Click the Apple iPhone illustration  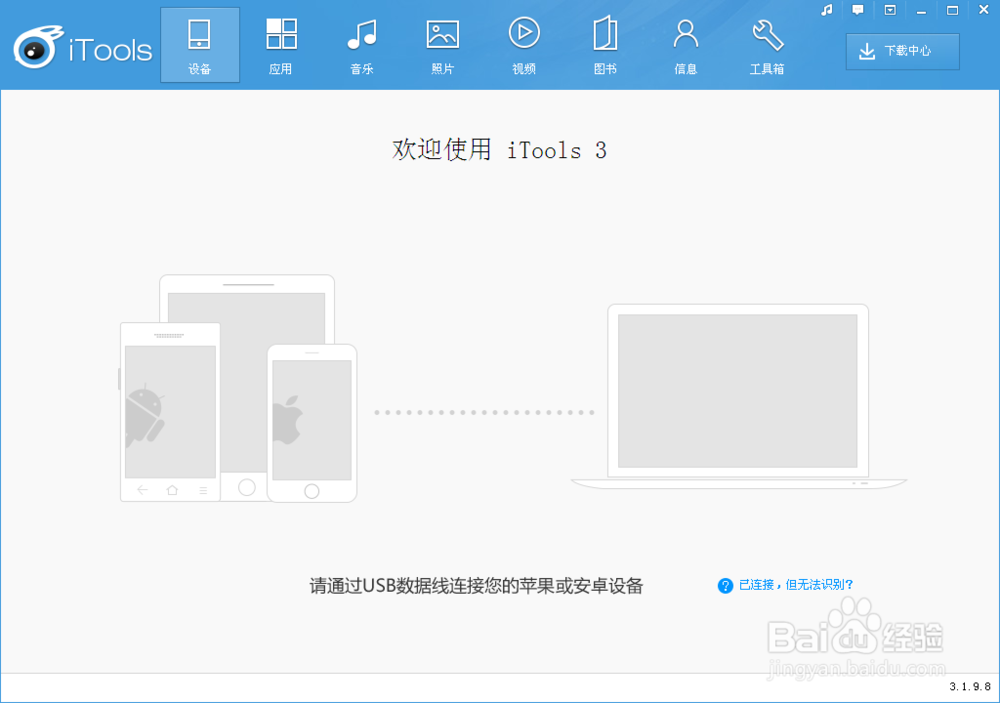coord(312,424)
